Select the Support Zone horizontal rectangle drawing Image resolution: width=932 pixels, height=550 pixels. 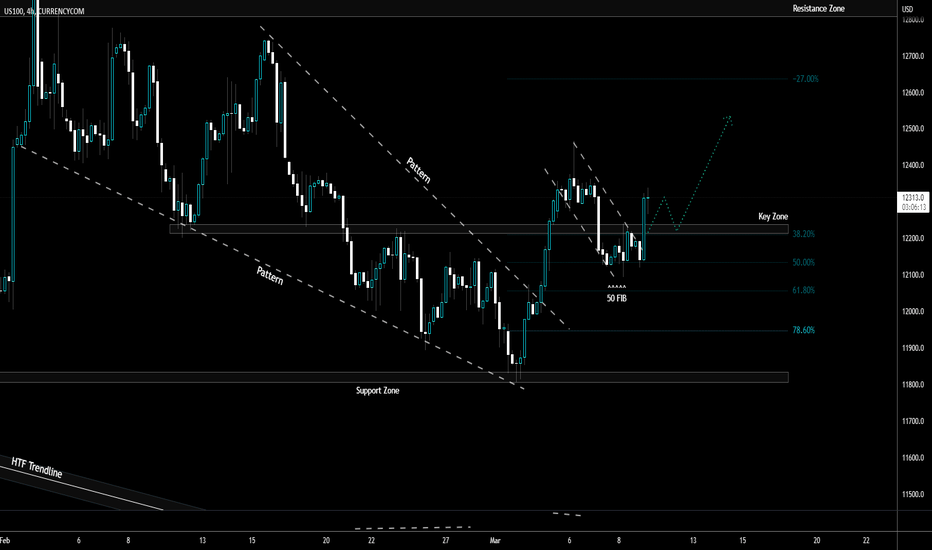[x=394, y=377]
